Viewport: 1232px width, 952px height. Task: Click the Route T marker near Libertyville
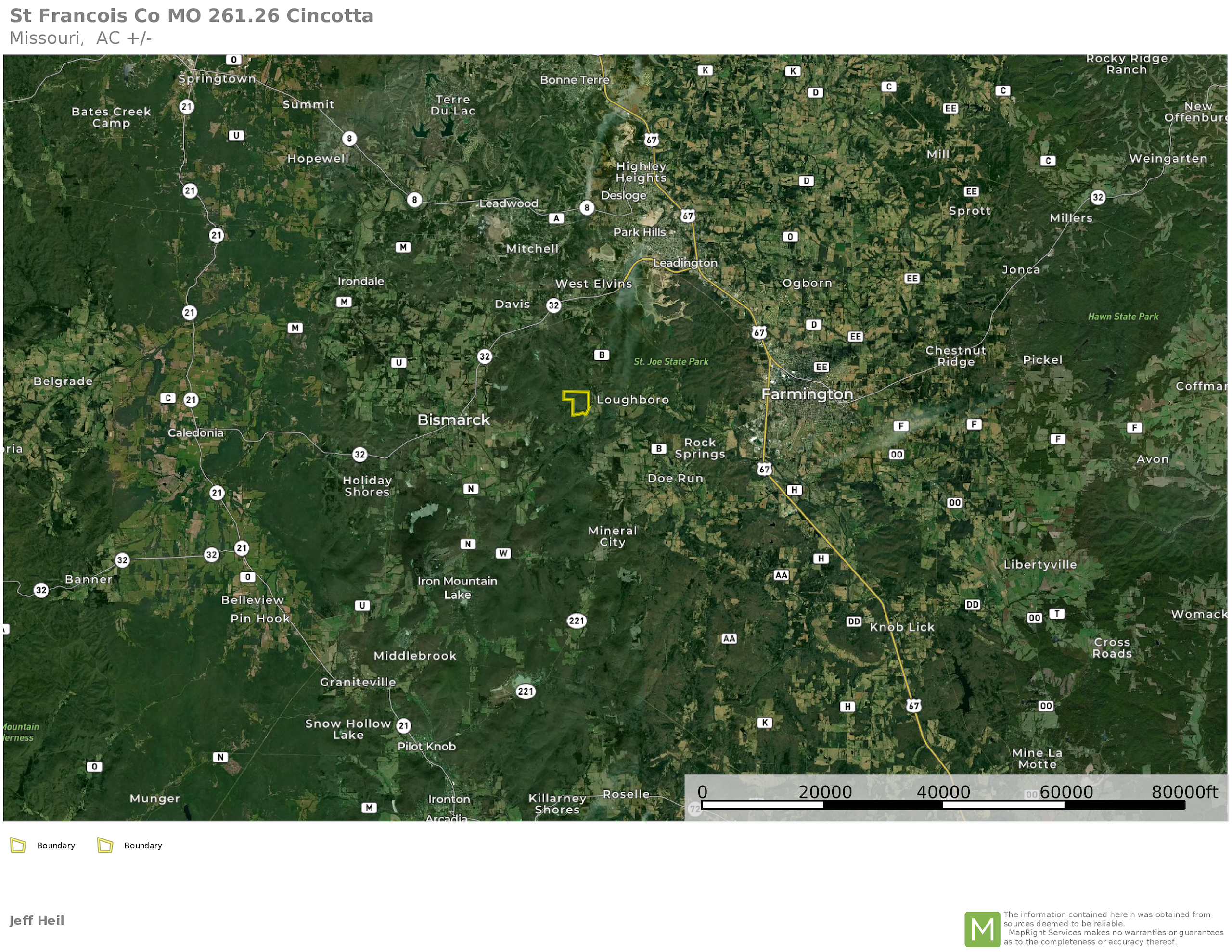pos(1056,614)
